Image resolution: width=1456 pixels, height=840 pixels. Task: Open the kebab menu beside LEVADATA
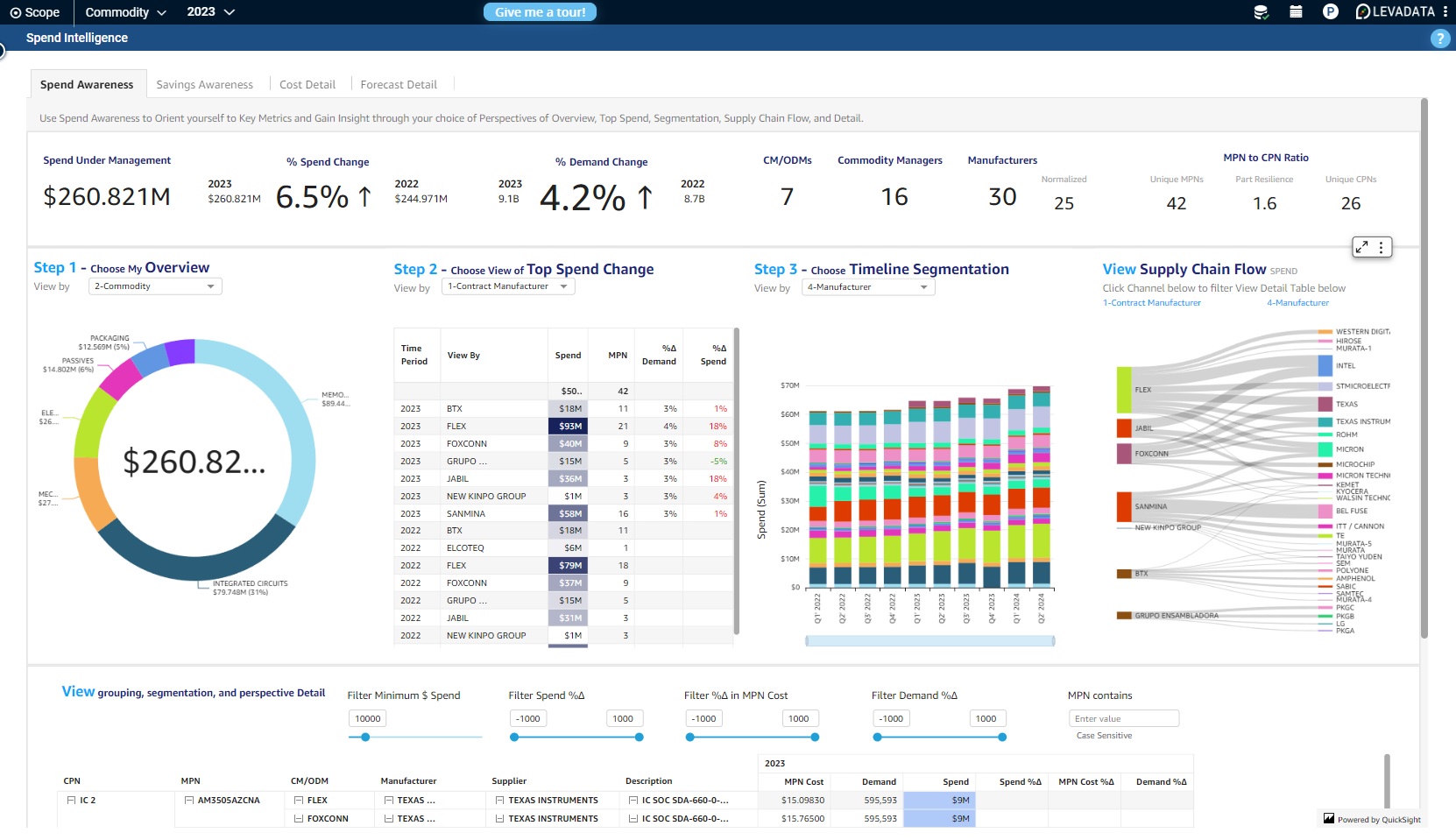coord(1445,12)
